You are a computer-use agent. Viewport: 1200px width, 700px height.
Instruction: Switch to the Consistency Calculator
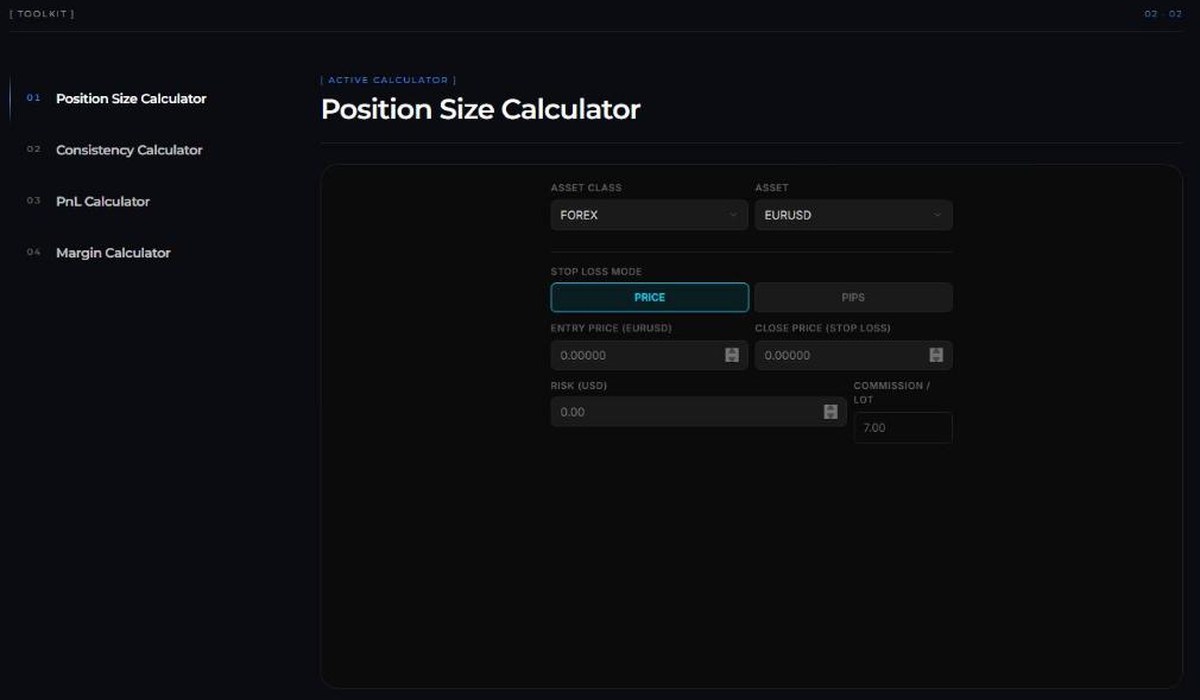click(x=129, y=150)
